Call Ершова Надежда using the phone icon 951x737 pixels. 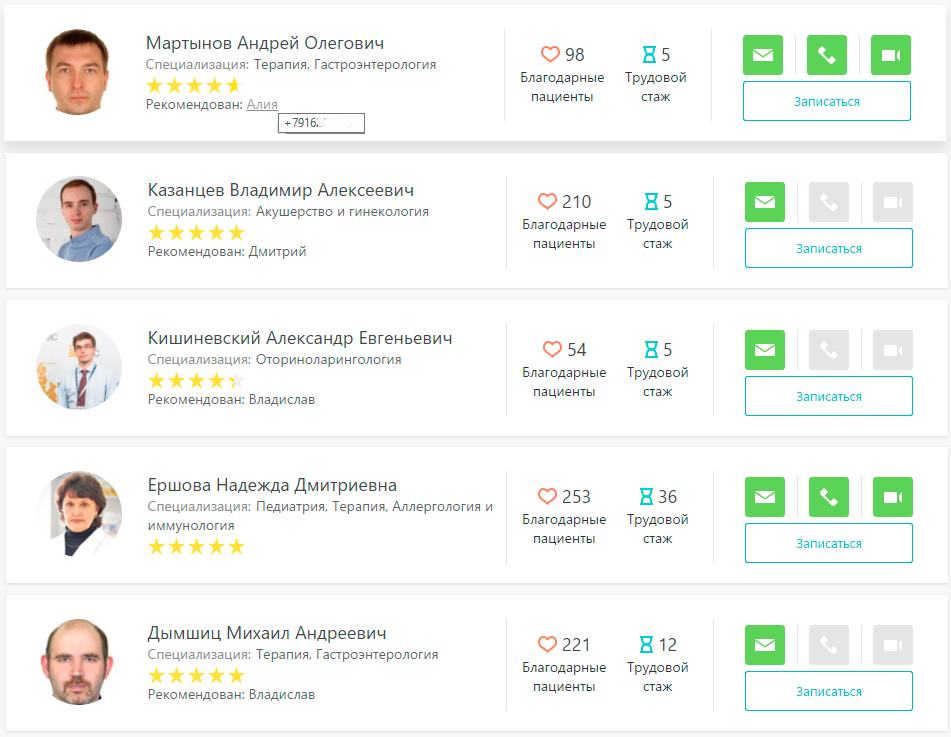829,497
